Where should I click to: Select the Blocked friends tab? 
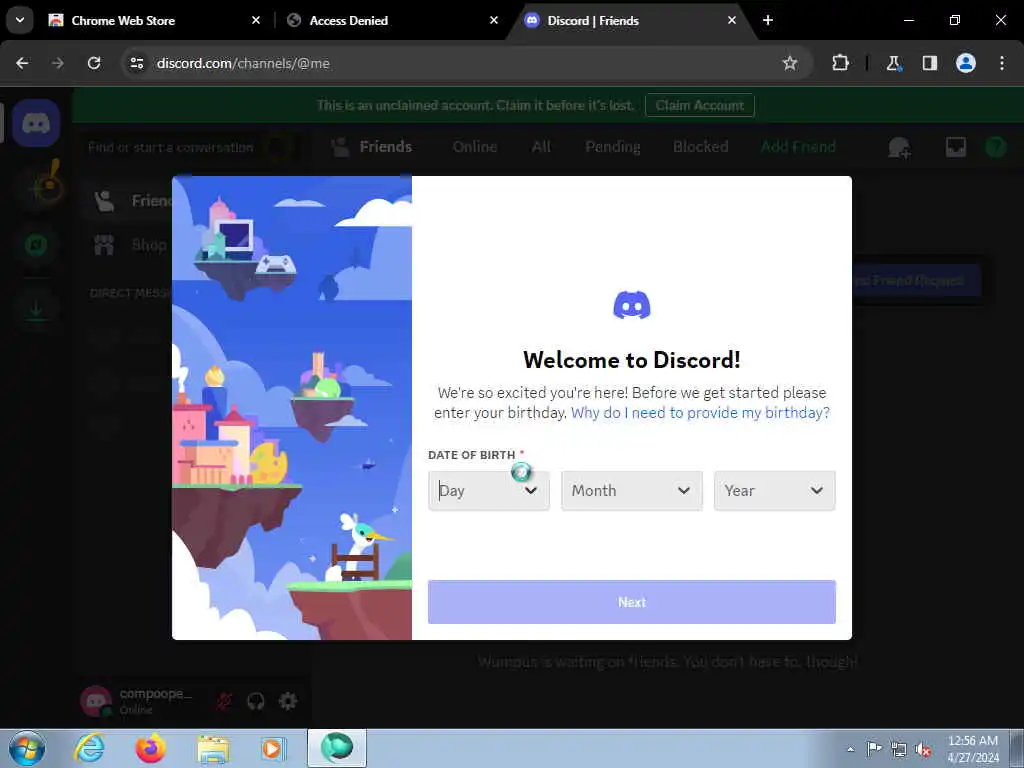click(701, 147)
